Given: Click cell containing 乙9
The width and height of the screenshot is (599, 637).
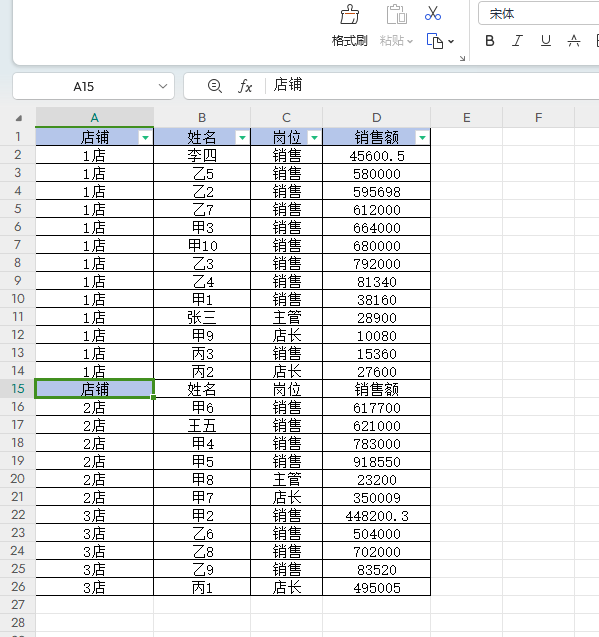Looking at the screenshot, I should pyautogui.click(x=202, y=569).
